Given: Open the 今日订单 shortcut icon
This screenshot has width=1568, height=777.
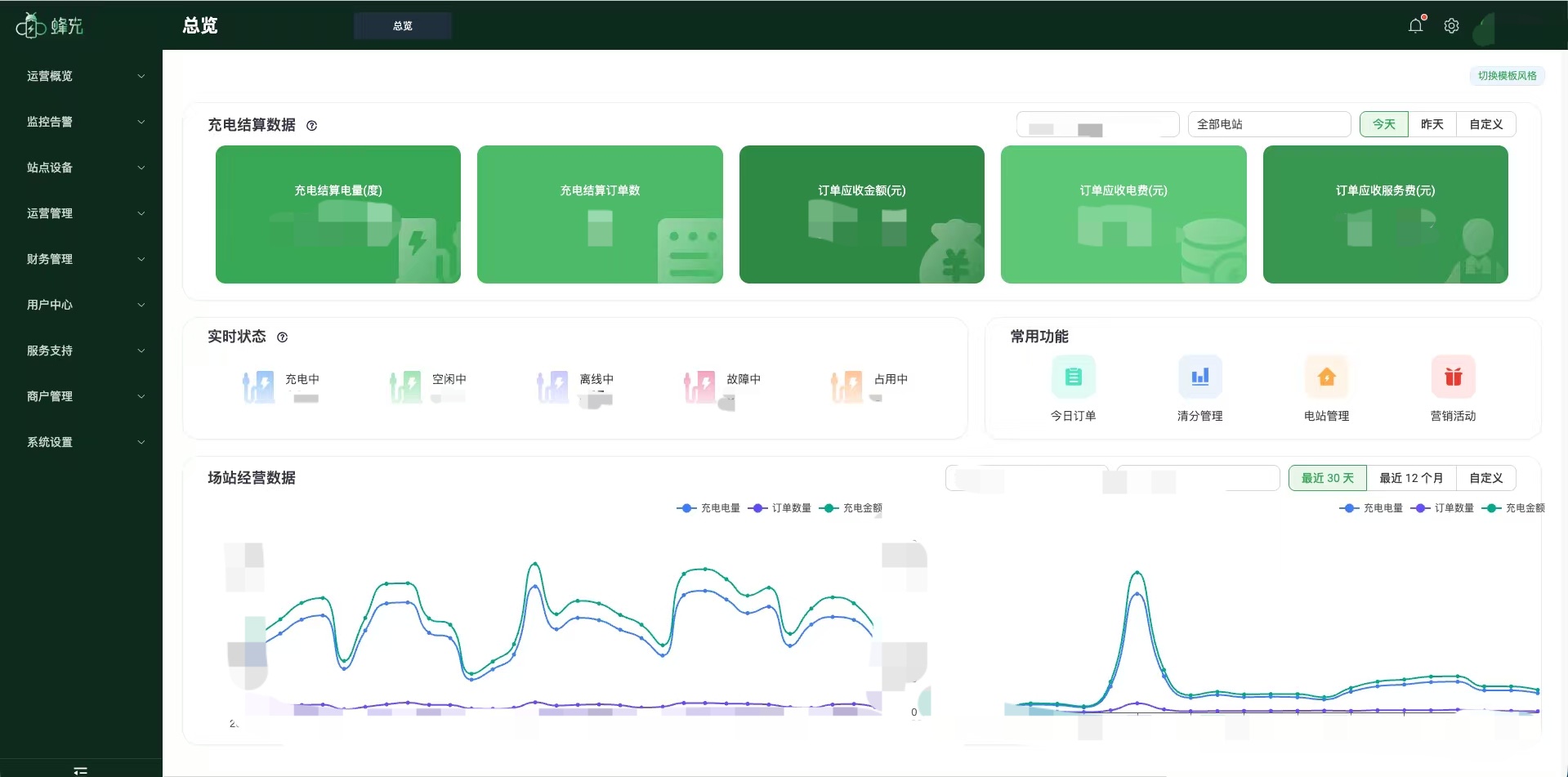Looking at the screenshot, I should tap(1073, 377).
